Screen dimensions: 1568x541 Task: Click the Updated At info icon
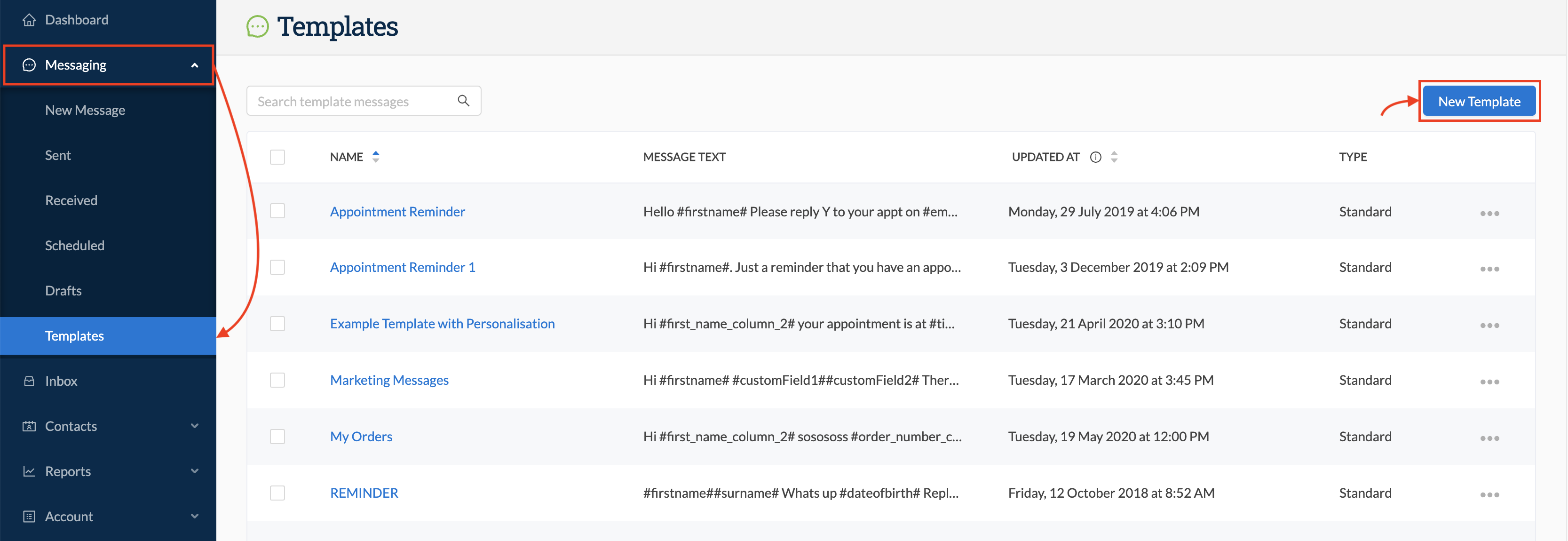tap(1095, 157)
